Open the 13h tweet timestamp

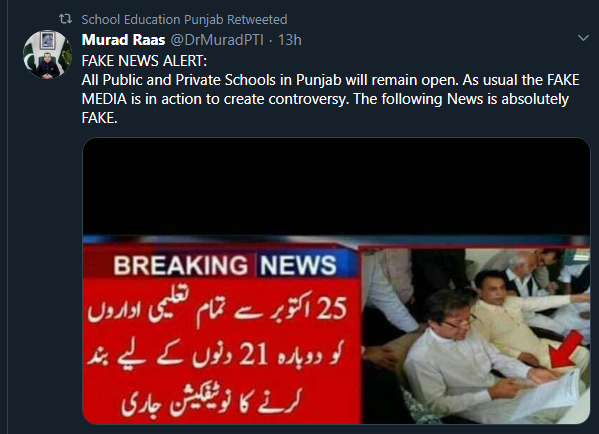coord(290,40)
